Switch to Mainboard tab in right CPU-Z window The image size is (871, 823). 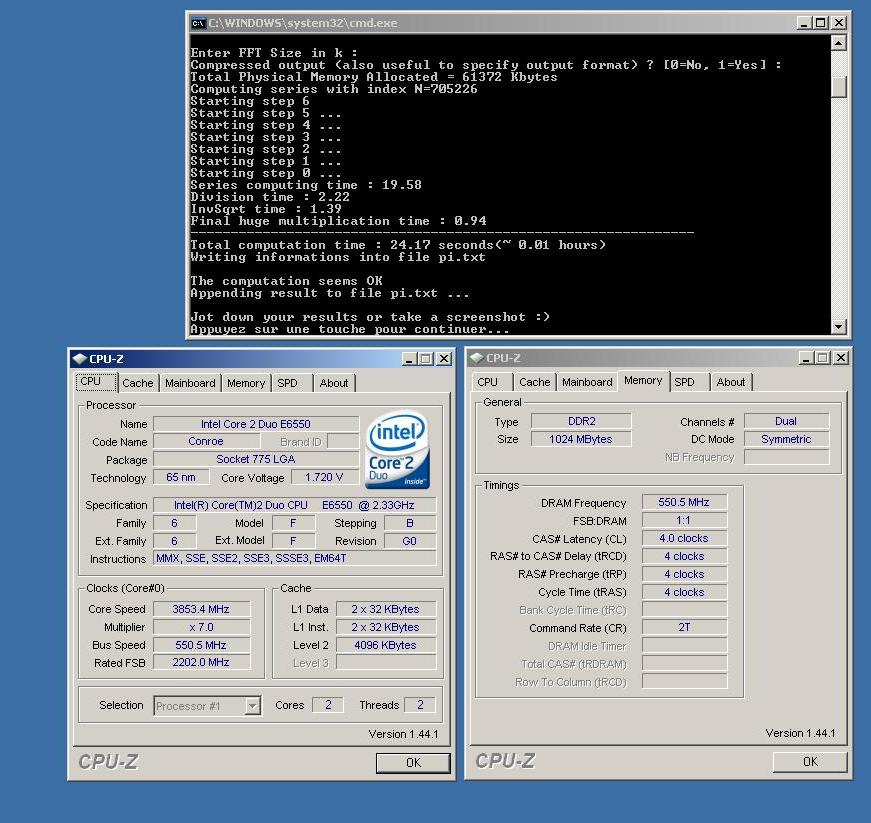point(587,382)
